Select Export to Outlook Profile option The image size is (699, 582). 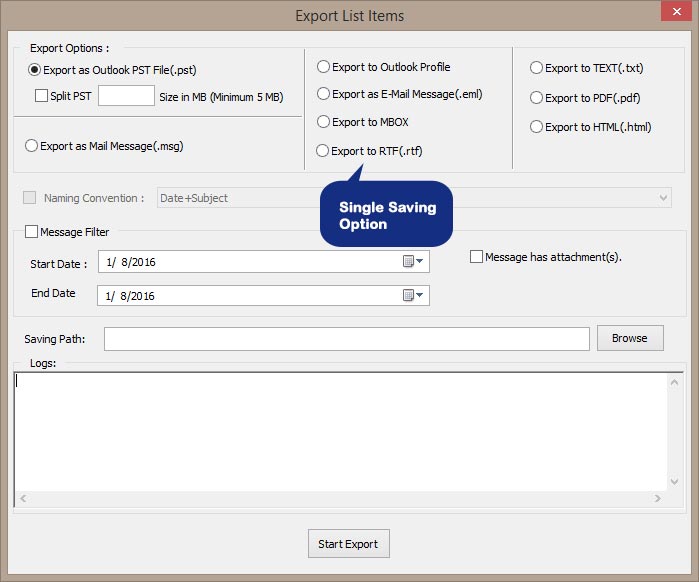(323, 67)
